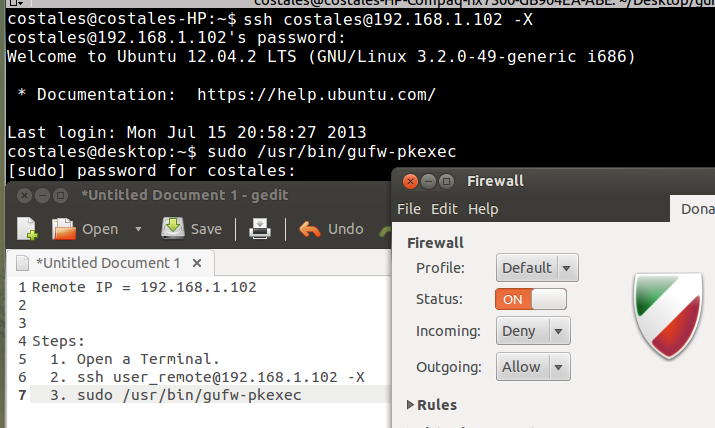715x428 pixels.
Task: Click the sudo password prompt in terminal
Action: pos(152,170)
